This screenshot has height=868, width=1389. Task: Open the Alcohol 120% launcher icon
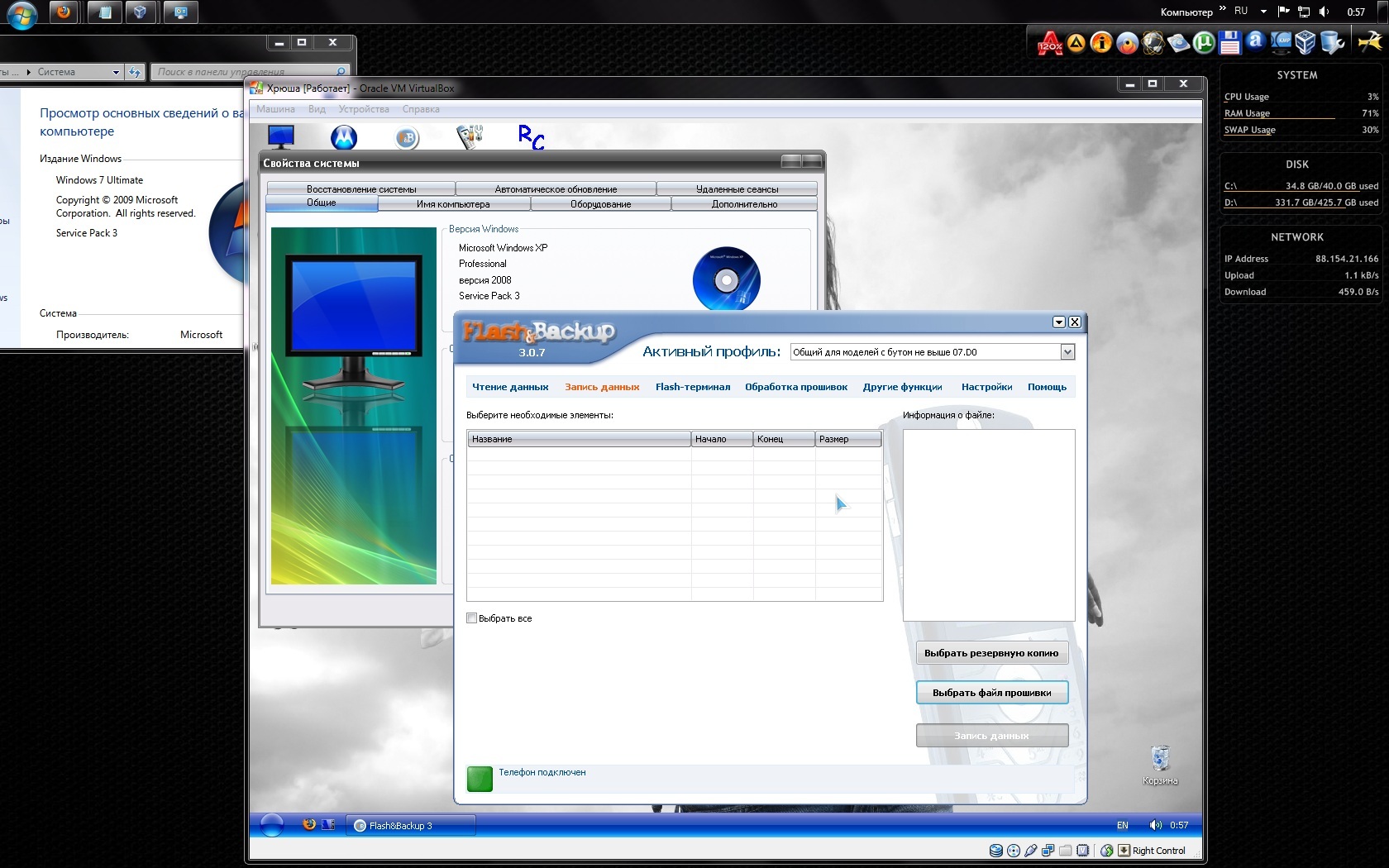[1050, 43]
